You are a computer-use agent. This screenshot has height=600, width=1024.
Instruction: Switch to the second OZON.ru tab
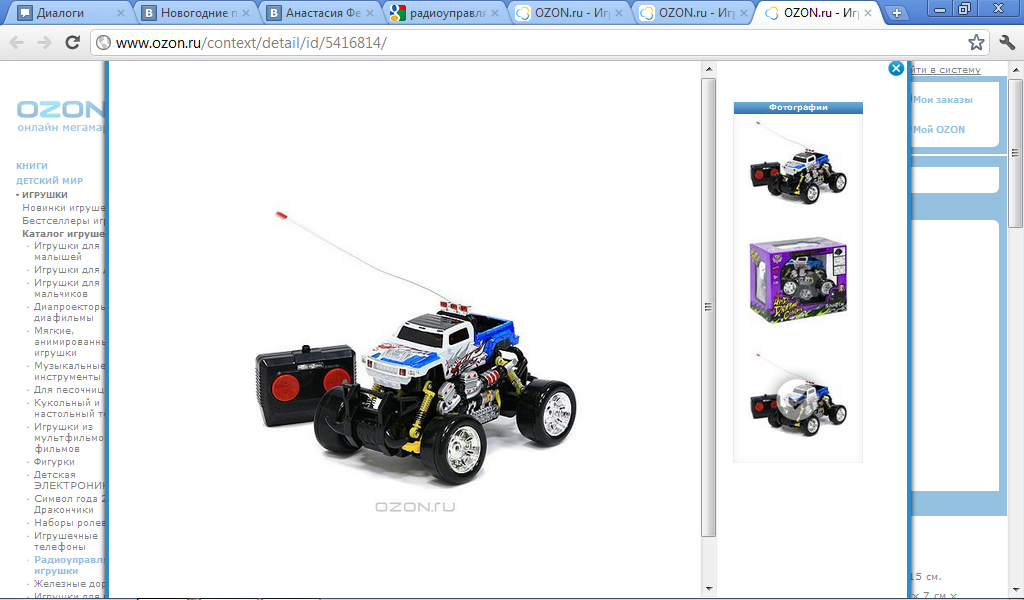click(x=691, y=13)
